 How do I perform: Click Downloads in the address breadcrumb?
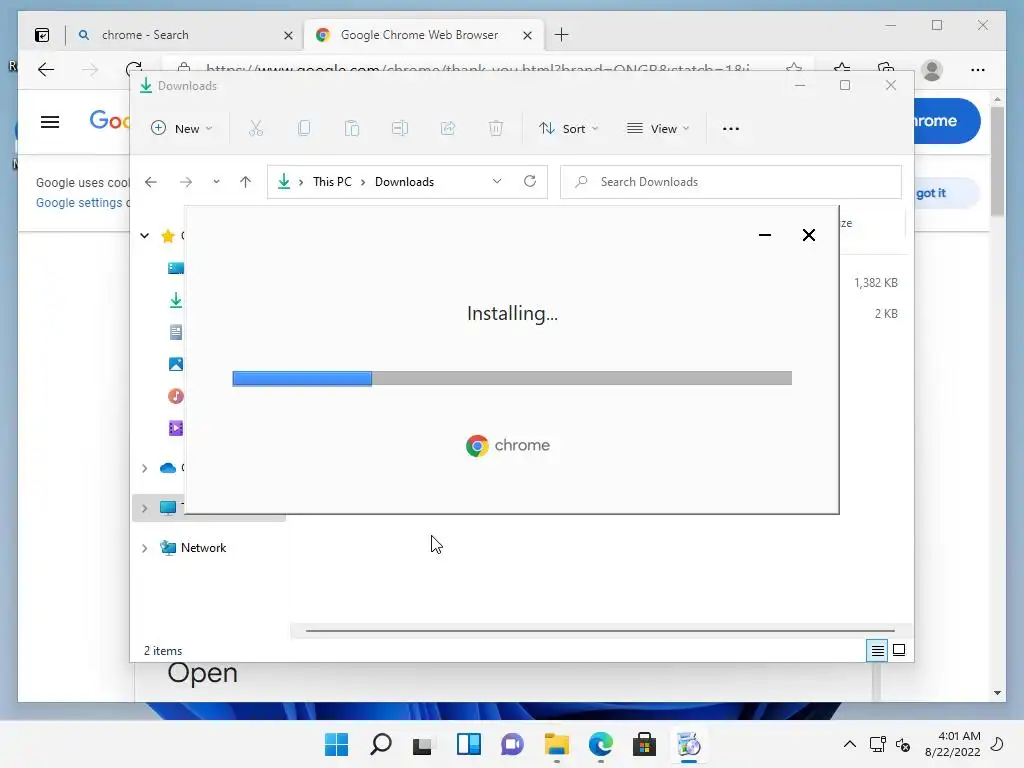click(404, 182)
